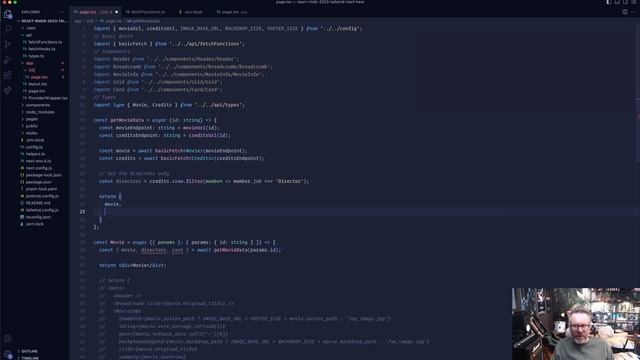Select the active page.tsx editor tab
This screenshot has height=360, width=640.
tap(96, 12)
